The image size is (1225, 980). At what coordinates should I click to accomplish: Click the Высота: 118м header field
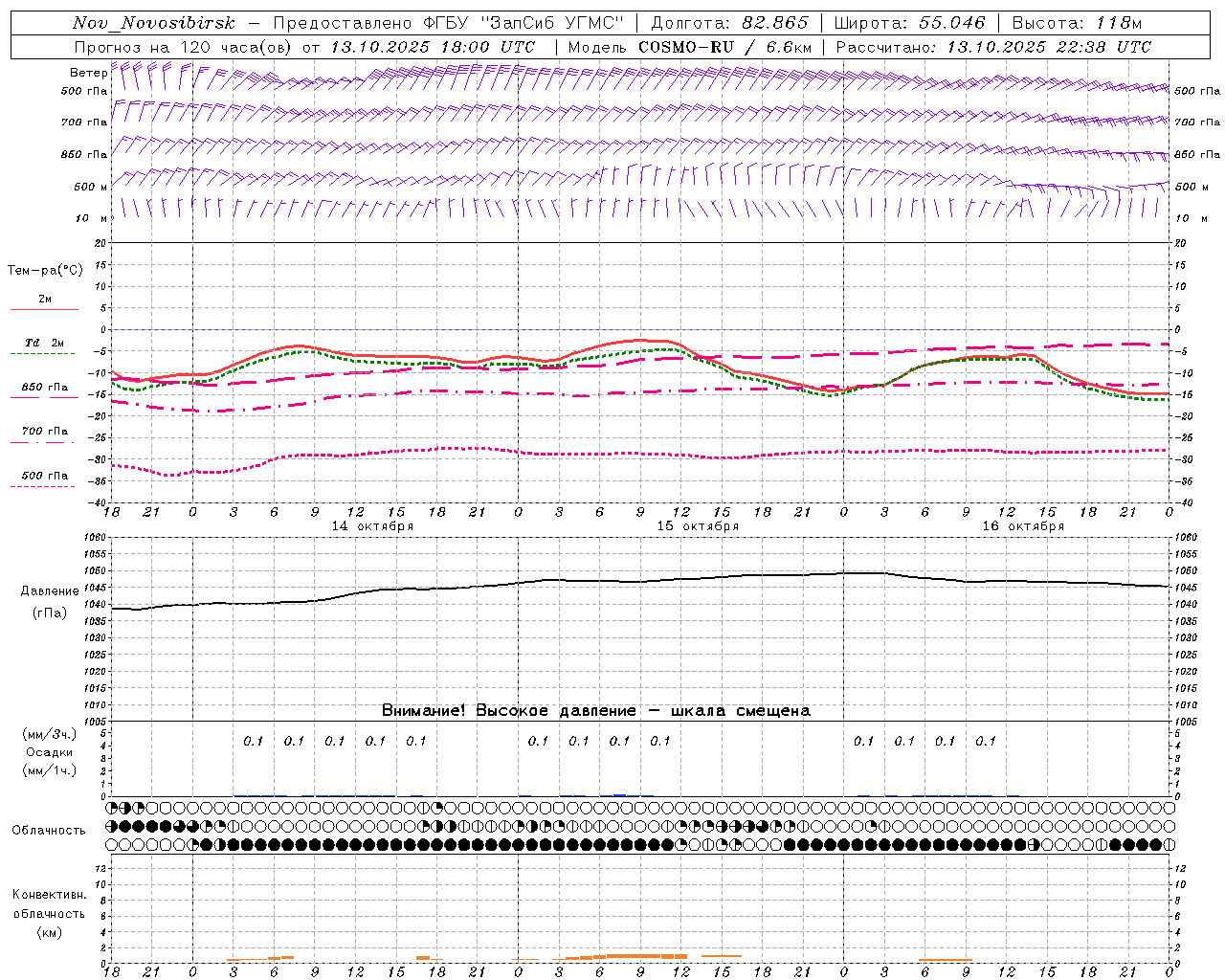pos(1077,23)
